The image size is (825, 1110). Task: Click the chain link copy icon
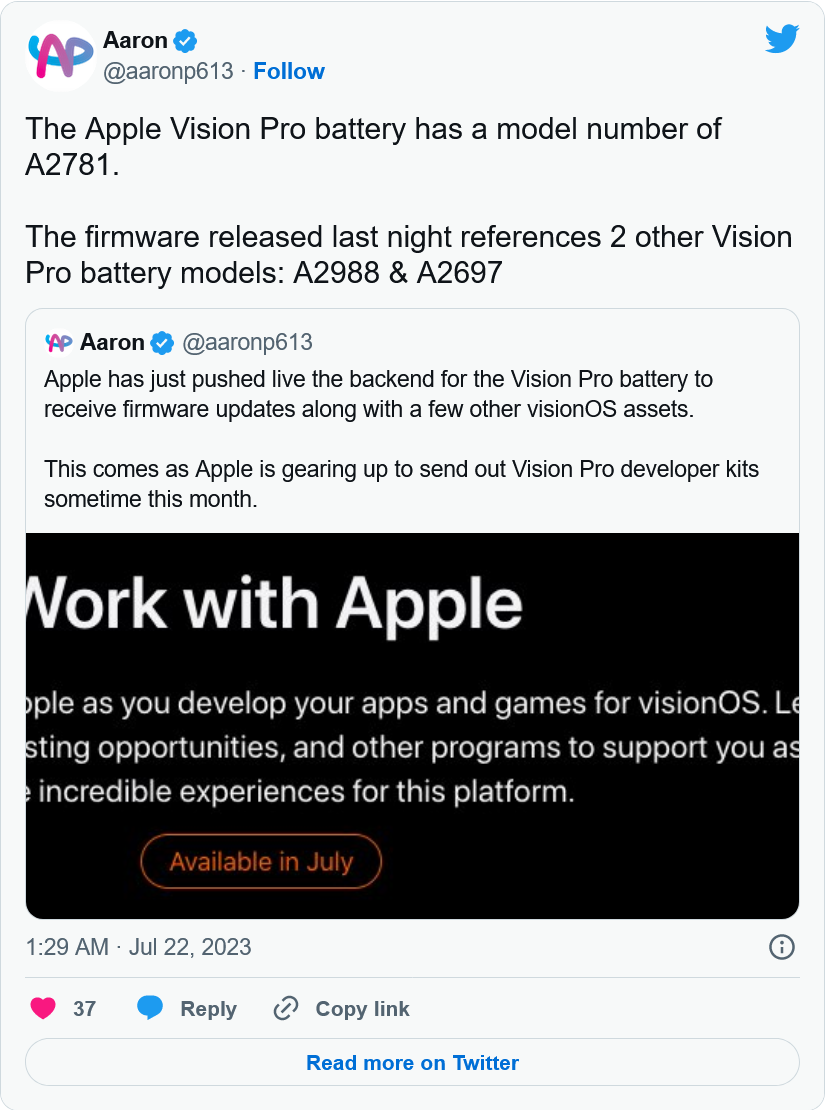[286, 1008]
